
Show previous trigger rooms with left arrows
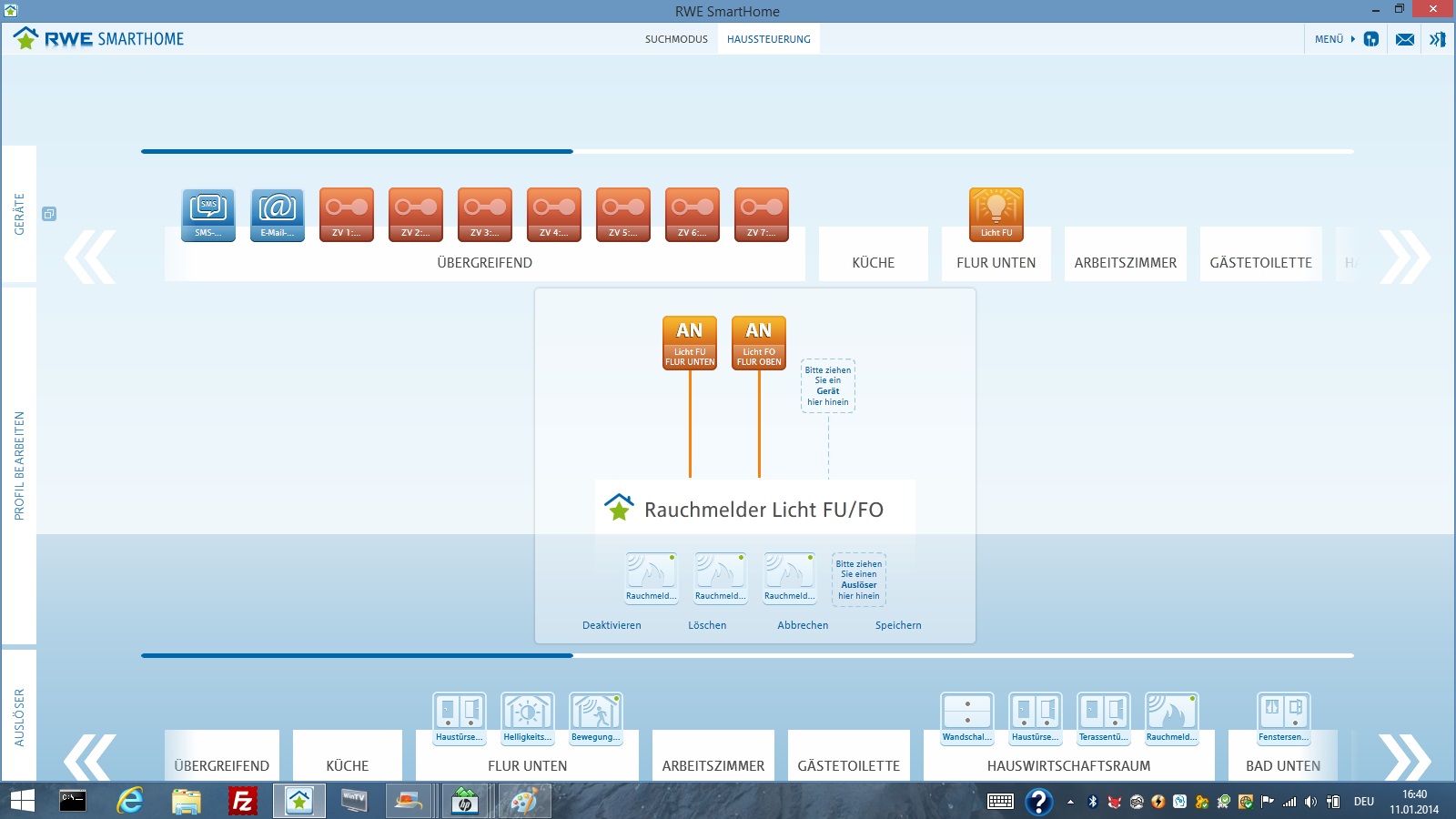coord(90,757)
